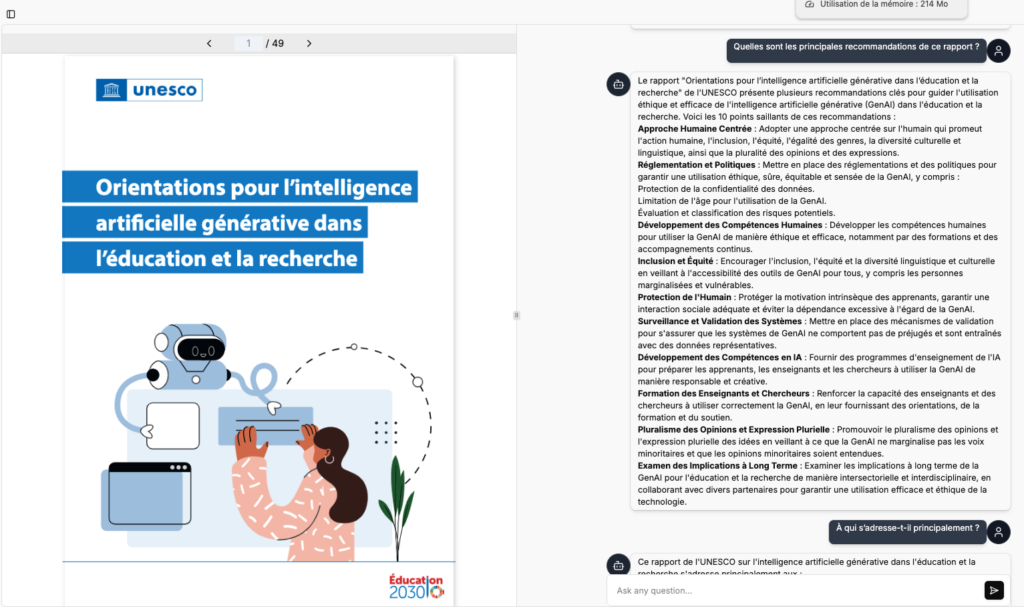Click the user avatar beside the recommandations question

[998, 51]
